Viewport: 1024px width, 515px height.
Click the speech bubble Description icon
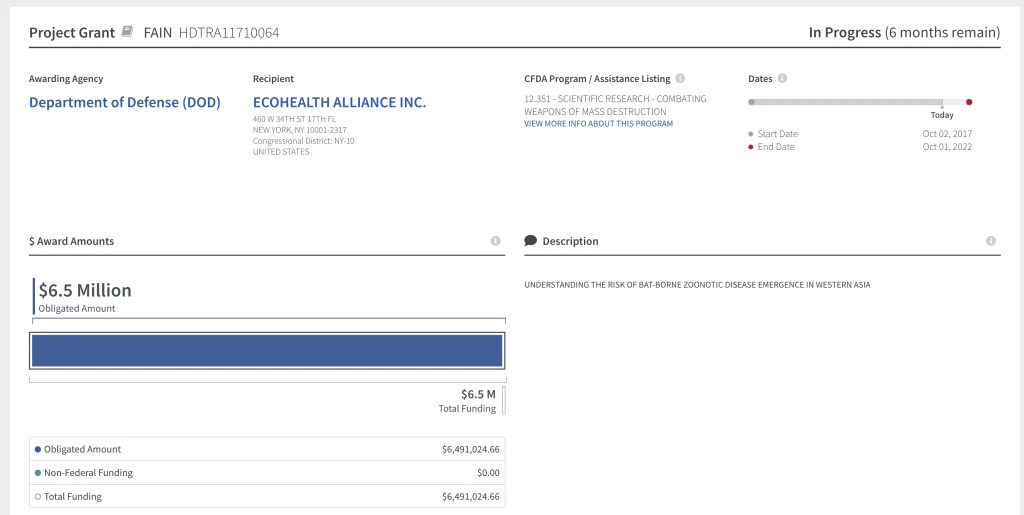coord(530,240)
